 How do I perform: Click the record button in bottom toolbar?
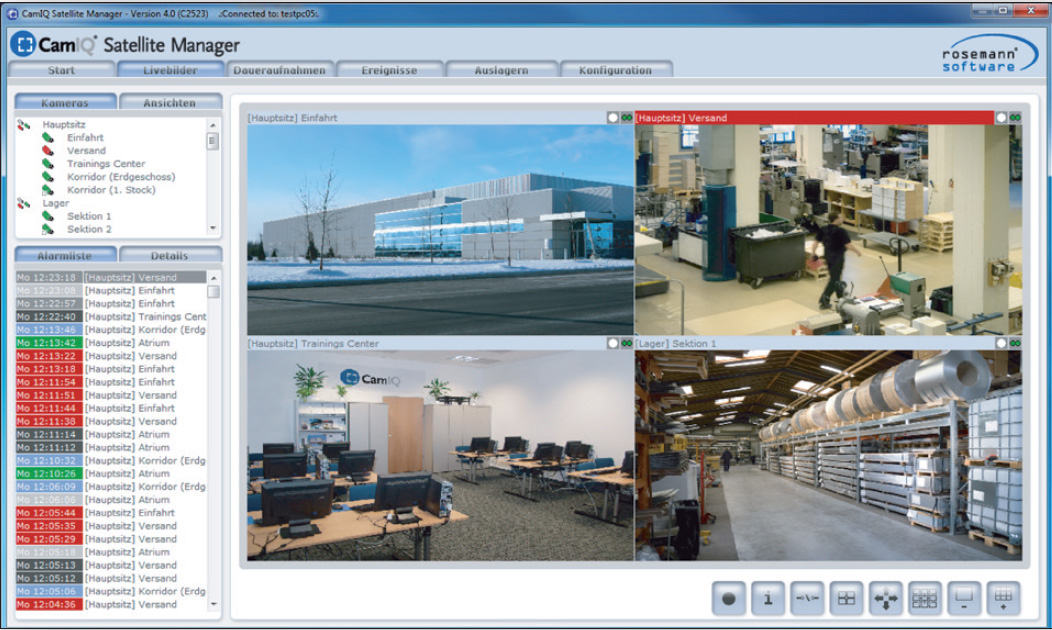729,598
